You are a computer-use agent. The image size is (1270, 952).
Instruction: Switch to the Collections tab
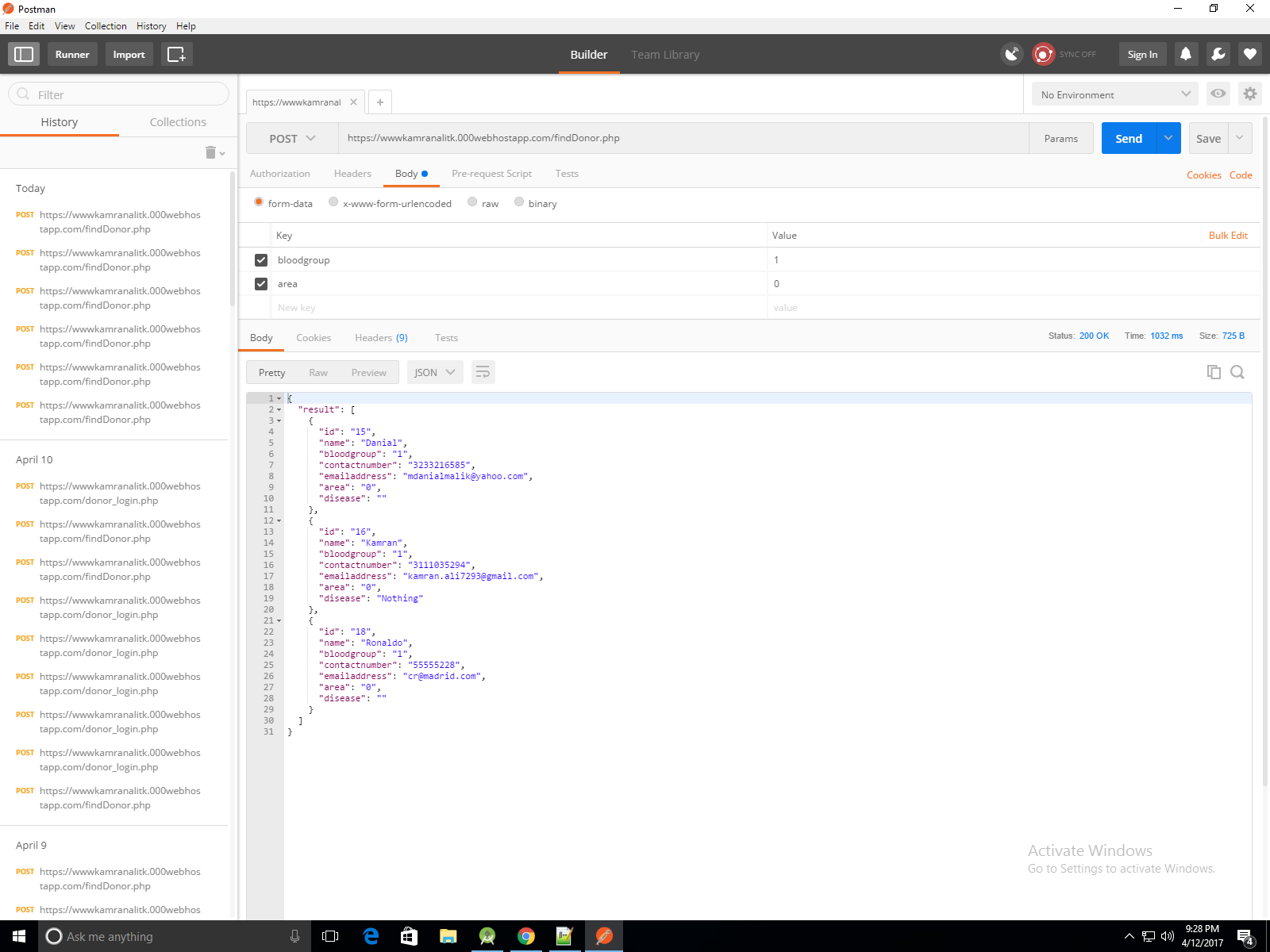[178, 122]
